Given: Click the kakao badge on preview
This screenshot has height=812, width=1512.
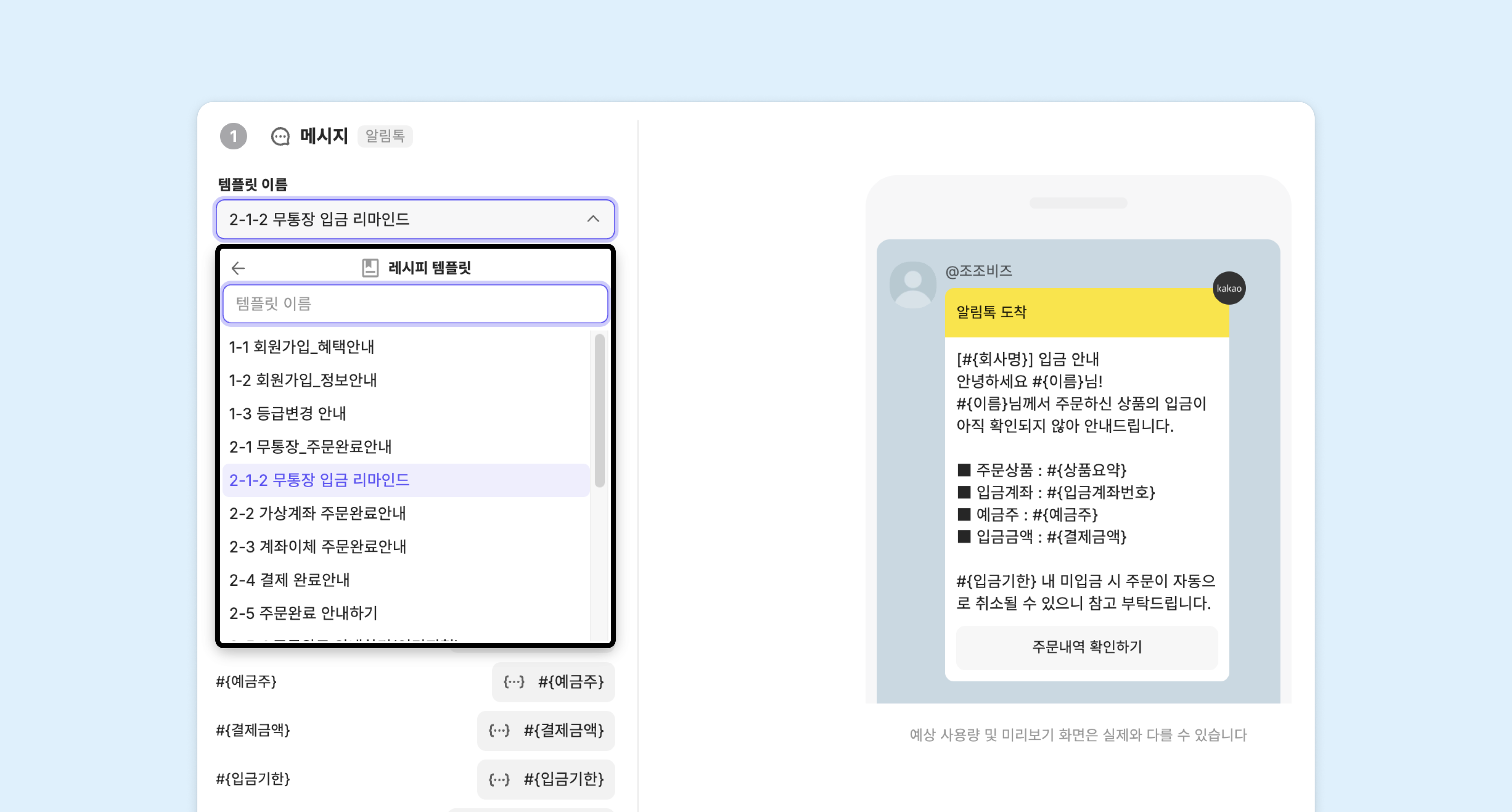Looking at the screenshot, I should coord(1229,288).
